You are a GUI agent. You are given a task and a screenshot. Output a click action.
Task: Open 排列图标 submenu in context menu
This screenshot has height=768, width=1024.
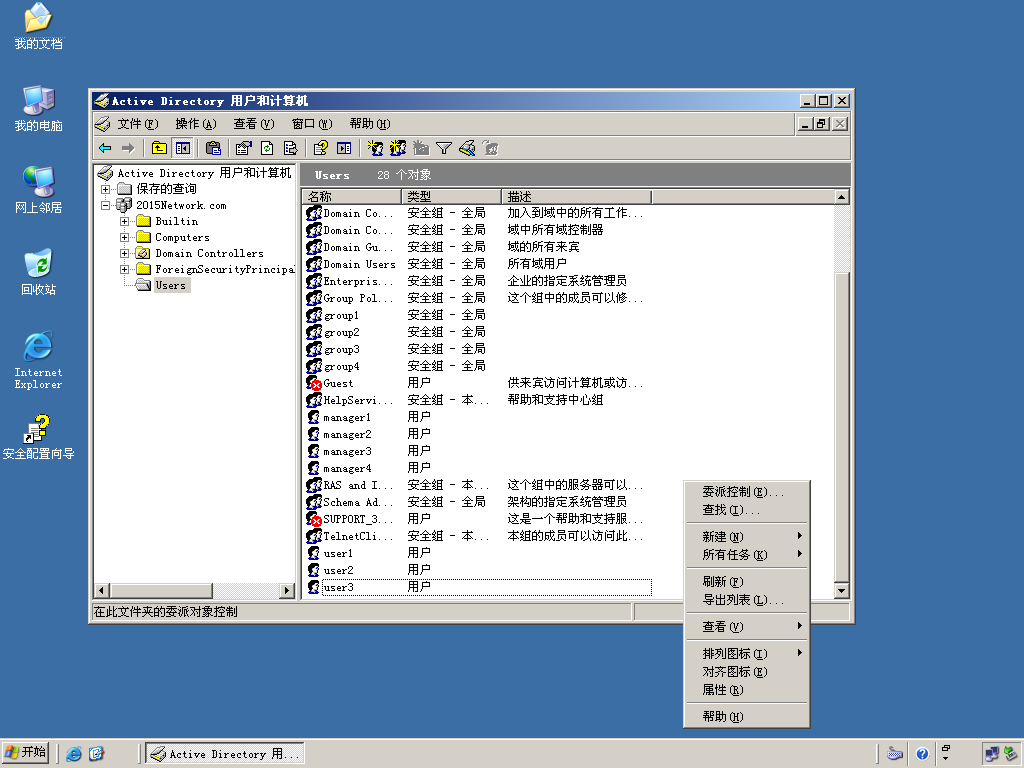coord(746,654)
